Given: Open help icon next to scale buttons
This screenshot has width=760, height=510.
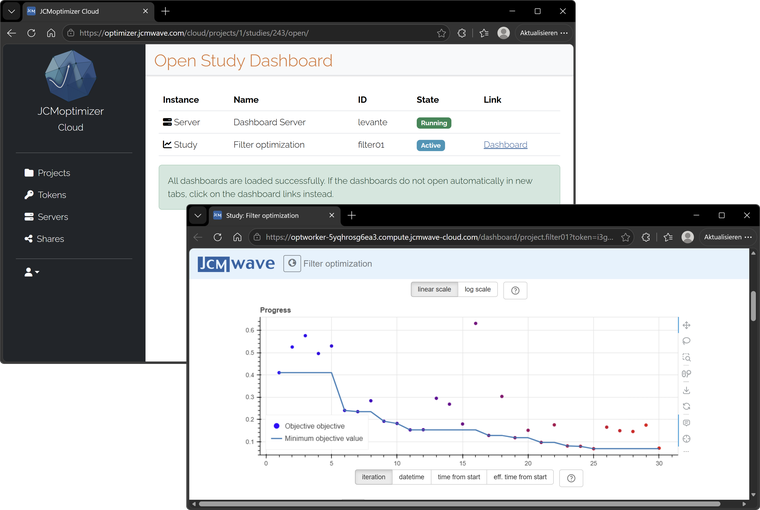Looking at the screenshot, I should point(515,290).
